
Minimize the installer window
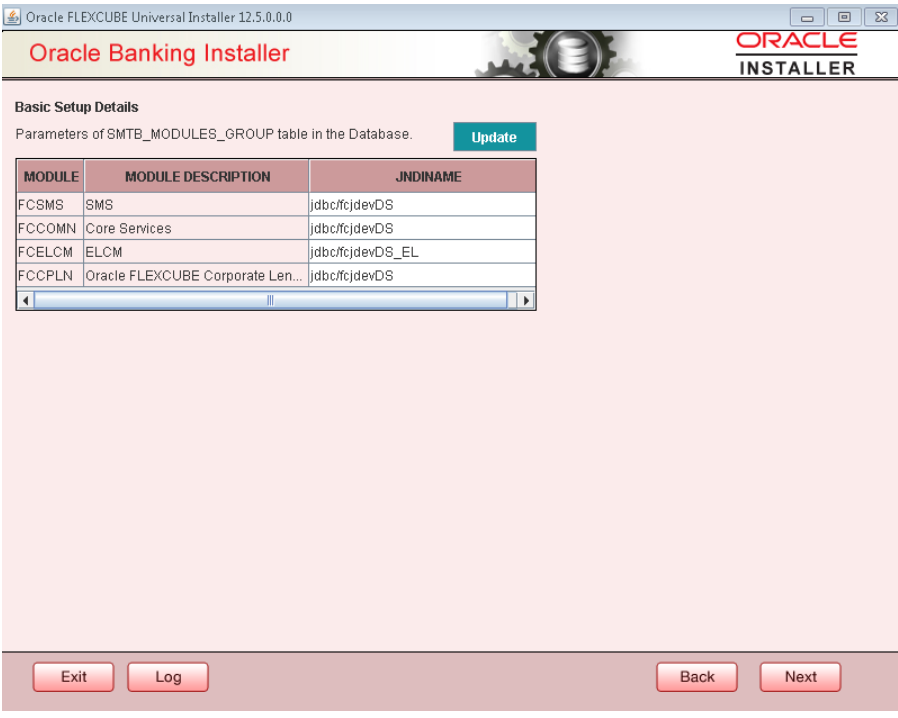807,17
